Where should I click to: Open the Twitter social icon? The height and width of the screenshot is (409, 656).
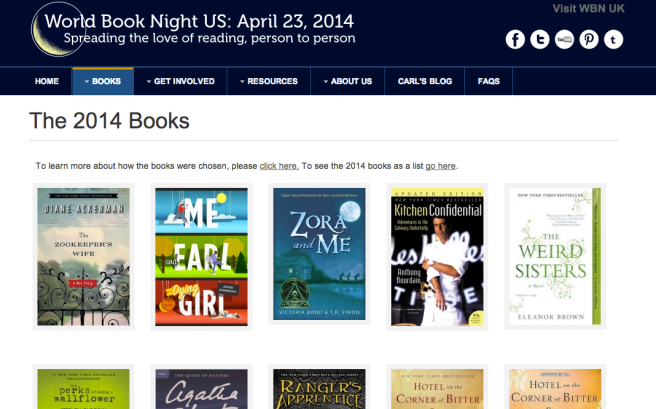tap(540, 40)
